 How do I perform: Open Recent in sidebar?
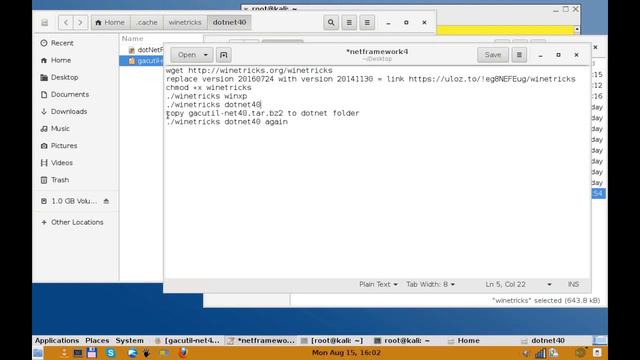(x=62, y=43)
